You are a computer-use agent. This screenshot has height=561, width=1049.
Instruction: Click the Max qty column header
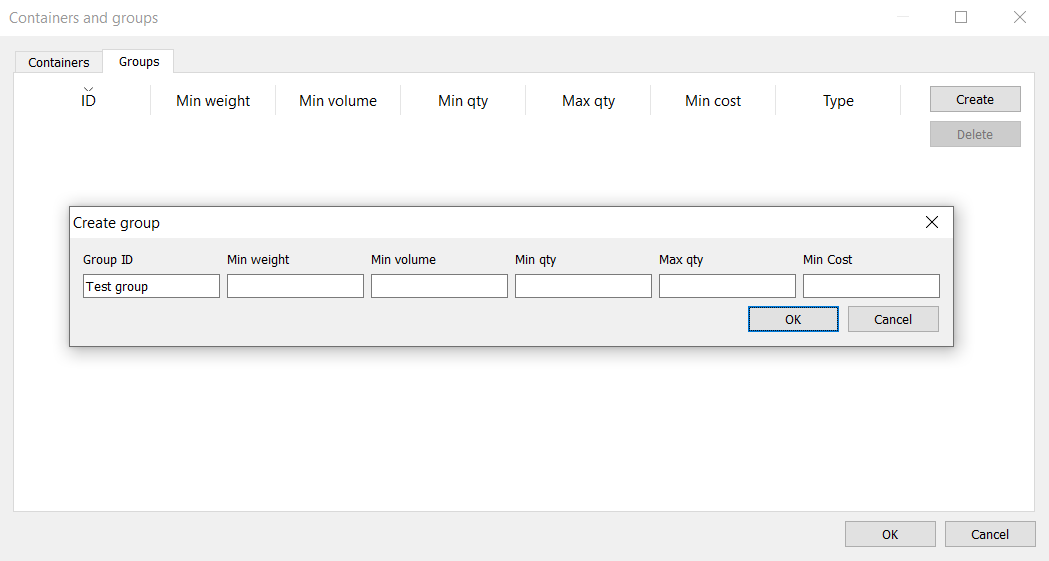[x=588, y=100]
